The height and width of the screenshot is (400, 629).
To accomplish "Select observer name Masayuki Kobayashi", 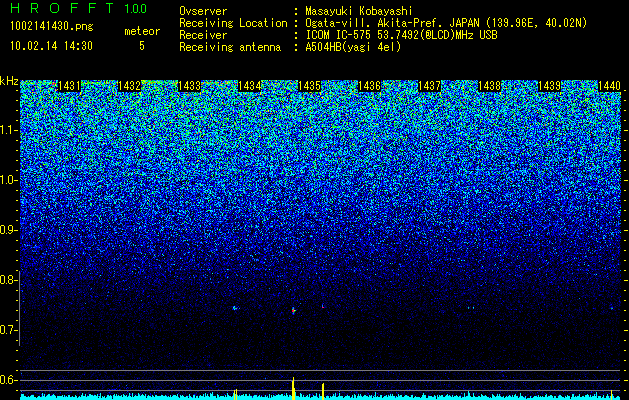I will [x=359, y=11].
